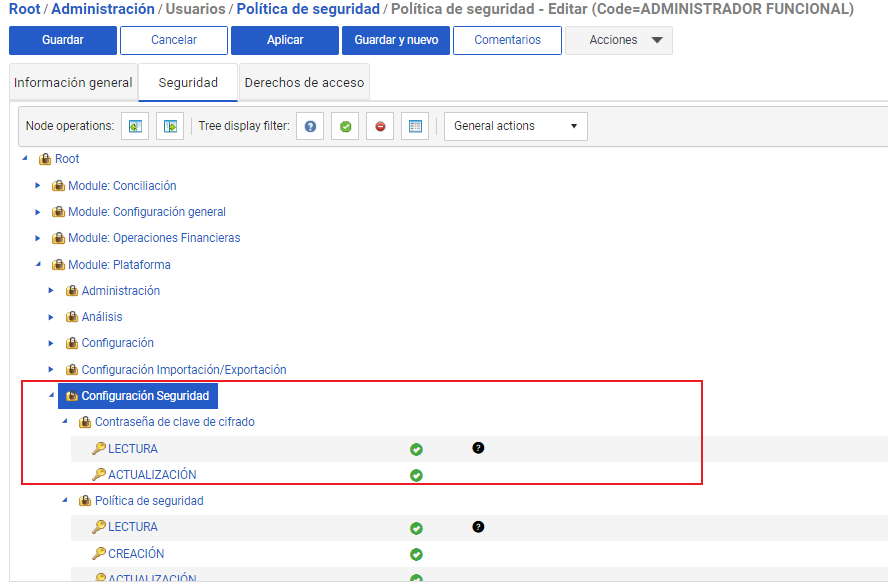Toggle green check for CREACIÓN permission
Image resolution: width=888 pixels, height=588 pixels.
coord(416,554)
